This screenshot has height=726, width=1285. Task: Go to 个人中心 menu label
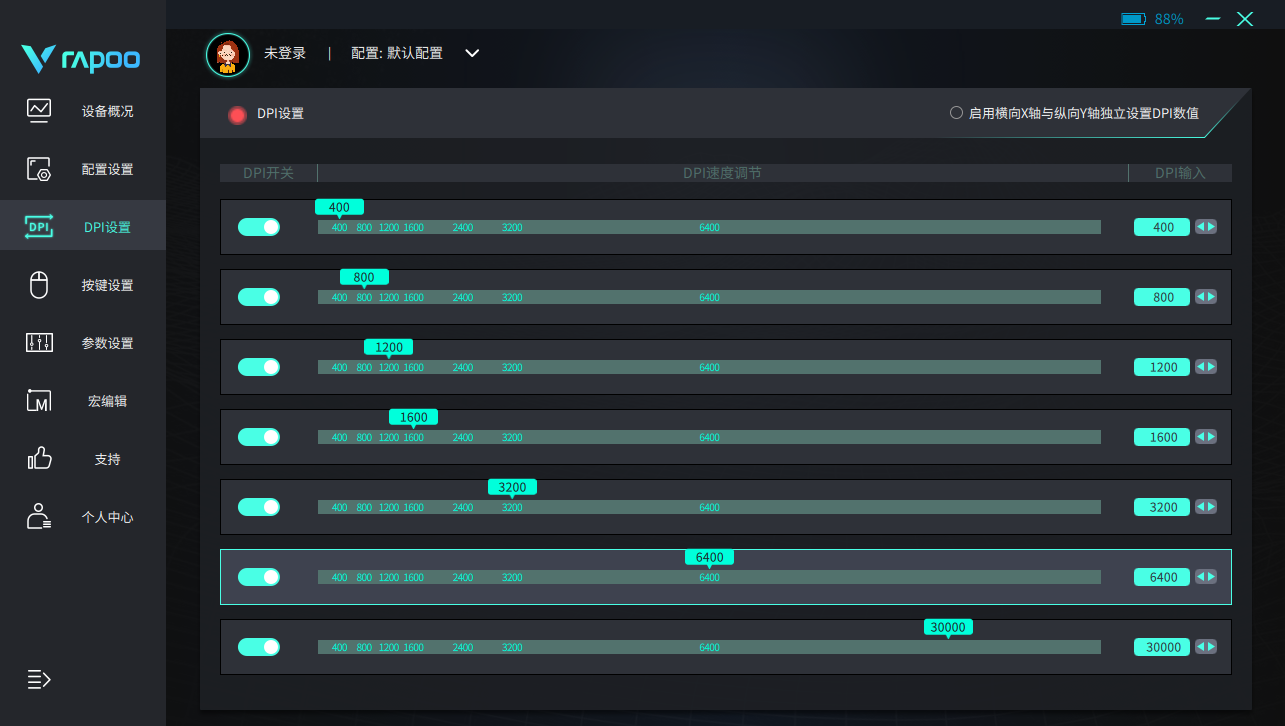[x=108, y=517]
